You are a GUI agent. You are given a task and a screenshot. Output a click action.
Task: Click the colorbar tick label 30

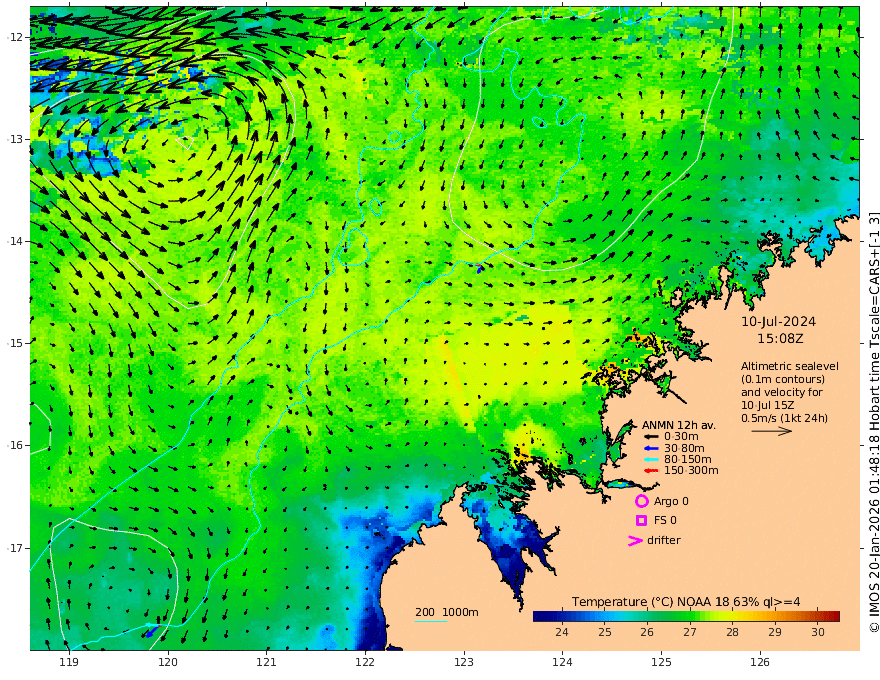tap(818, 632)
